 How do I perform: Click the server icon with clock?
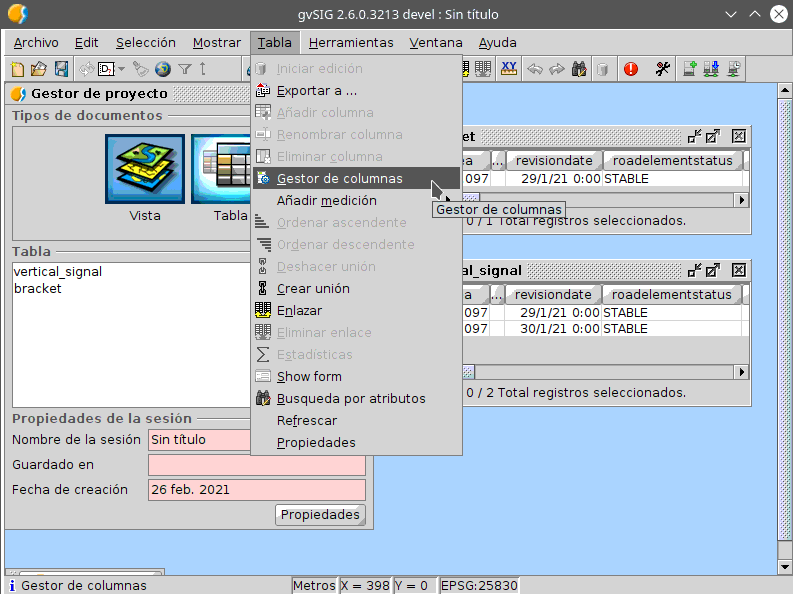coord(734,69)
